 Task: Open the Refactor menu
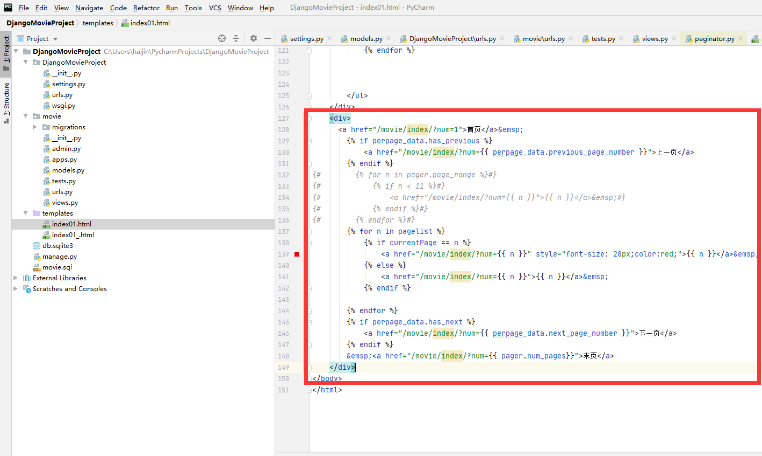[146, 8]
